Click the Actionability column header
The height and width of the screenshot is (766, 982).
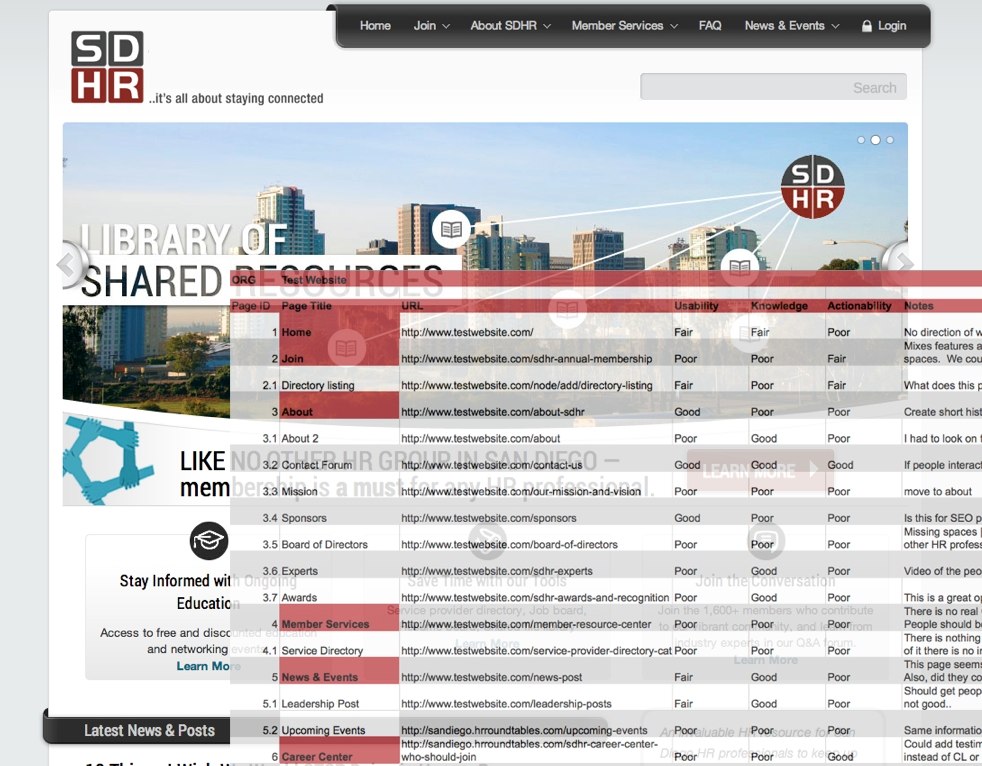[859, 306]
